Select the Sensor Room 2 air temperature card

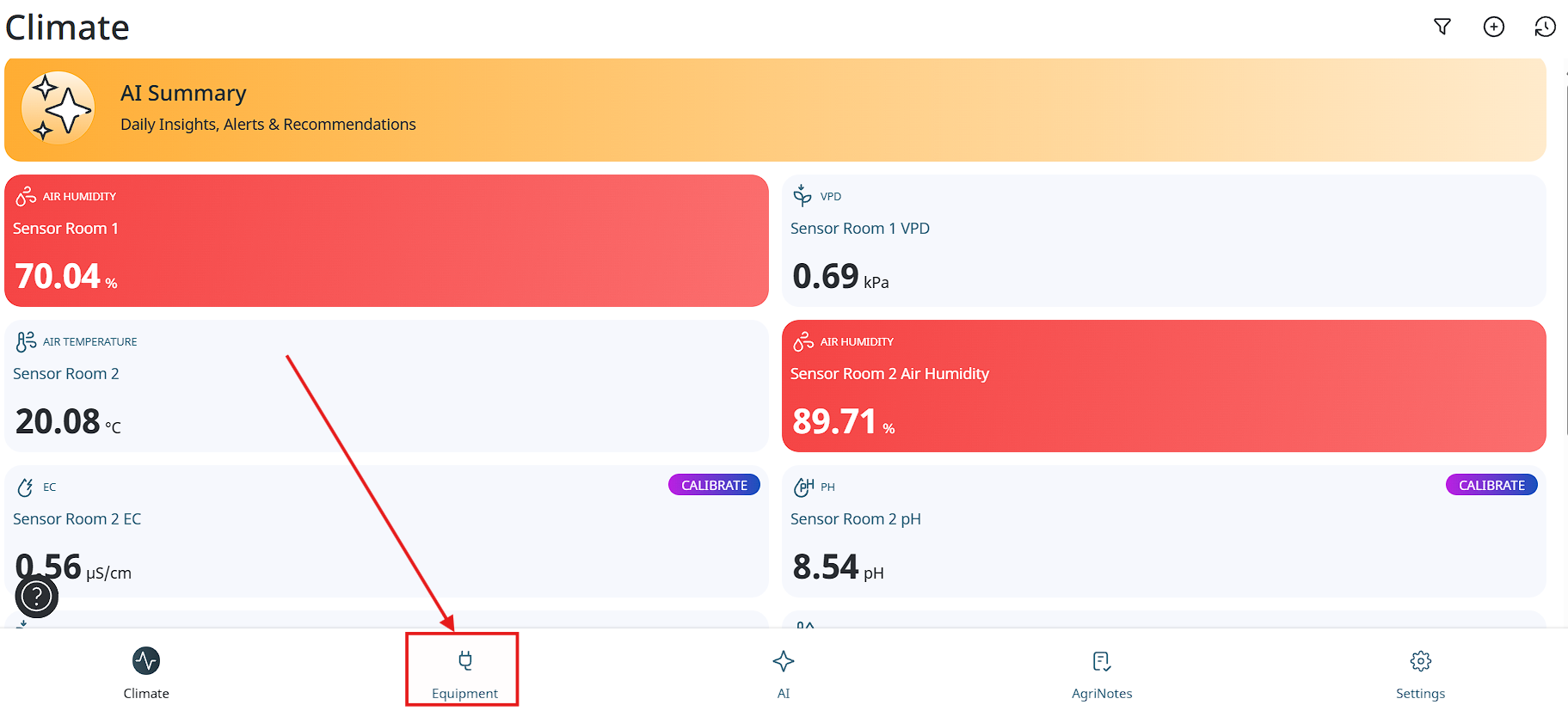coord(386,386)
